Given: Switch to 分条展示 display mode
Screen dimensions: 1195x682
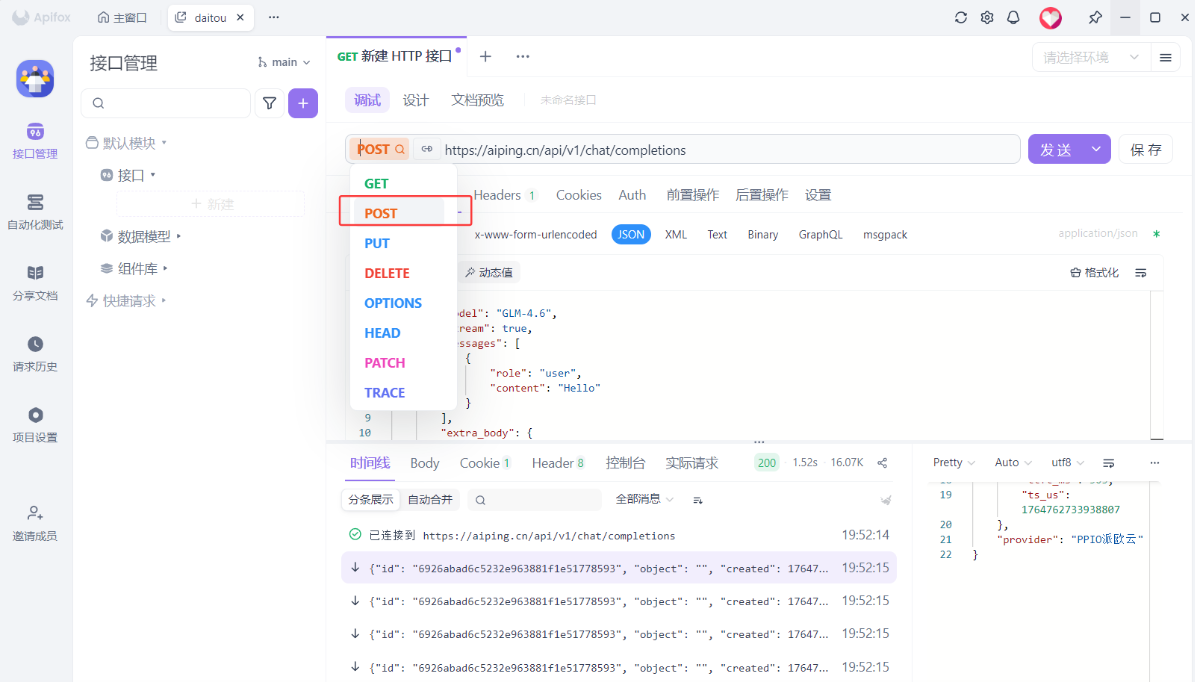Looking at the screenshot, I should click(x=370, y=500).
